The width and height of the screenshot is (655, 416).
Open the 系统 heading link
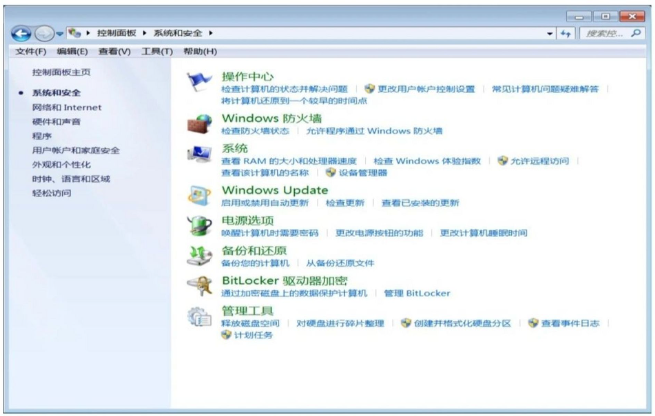tap(235, 148)
